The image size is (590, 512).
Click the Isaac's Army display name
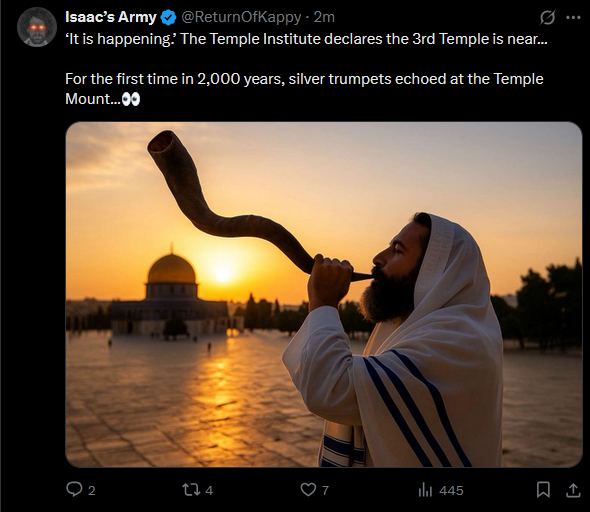click(x=111, y=17)
